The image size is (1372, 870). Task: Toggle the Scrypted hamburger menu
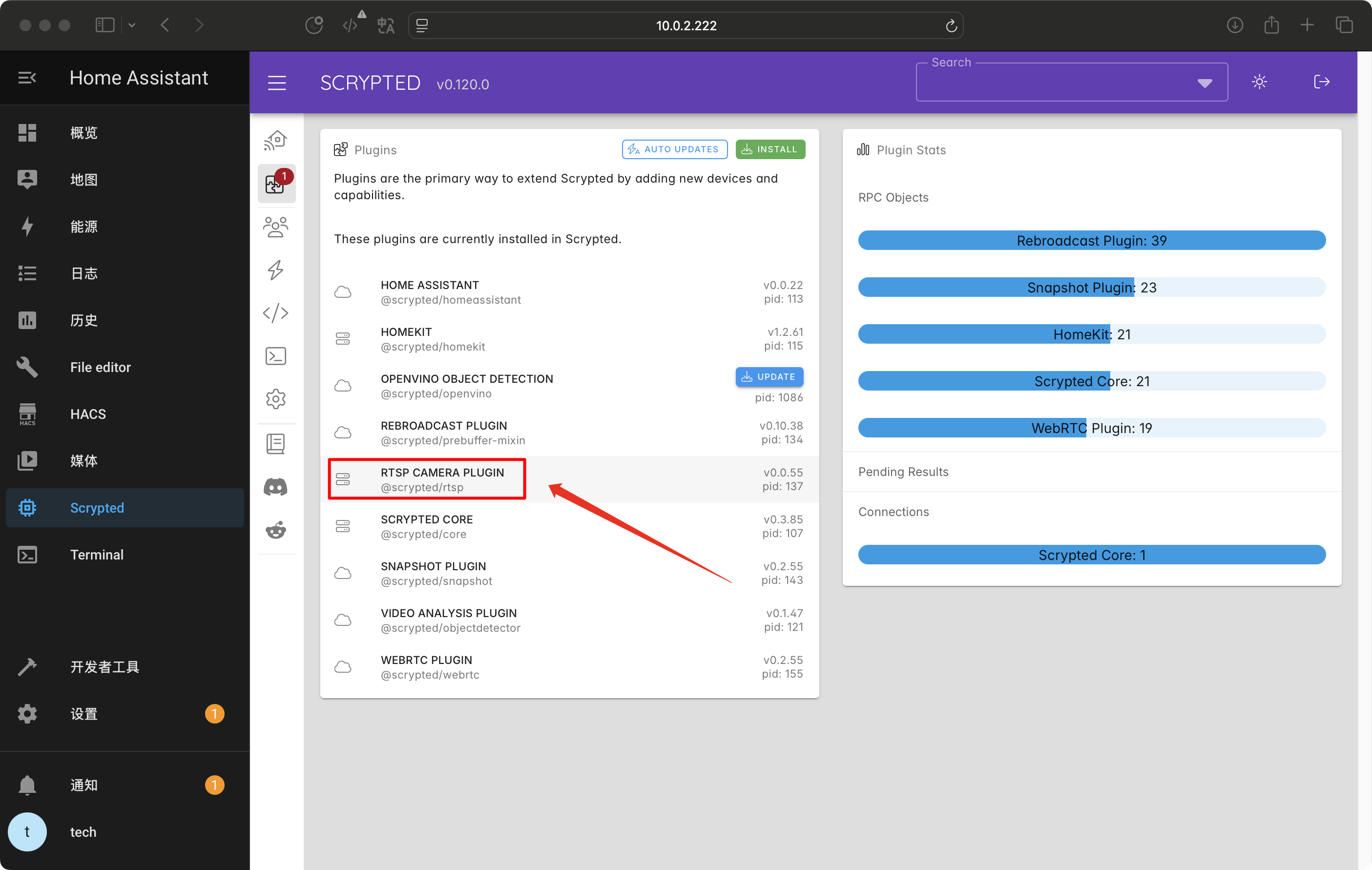click(277, 83)
